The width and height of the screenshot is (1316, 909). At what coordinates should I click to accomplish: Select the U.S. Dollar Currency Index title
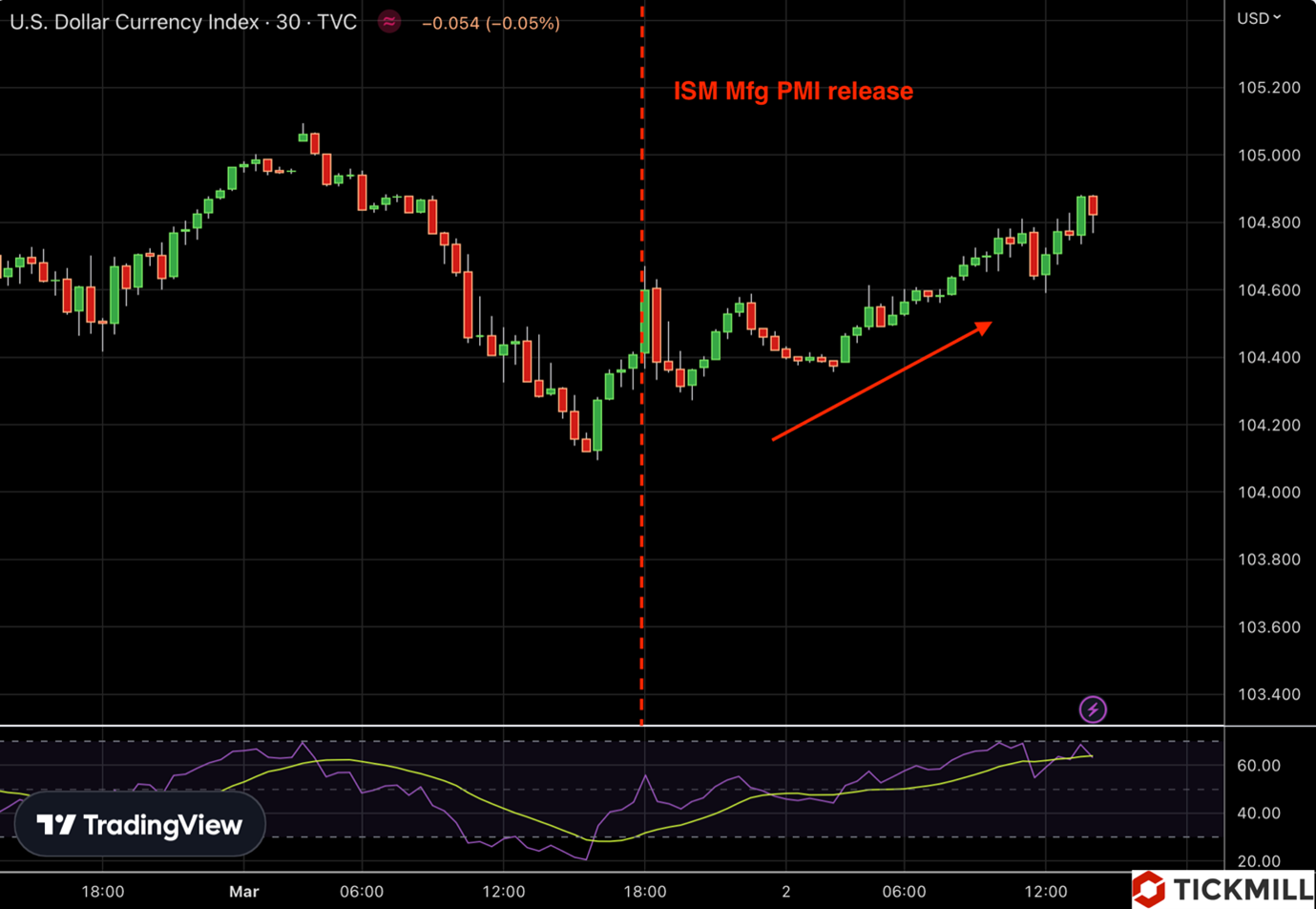[183, 22]
